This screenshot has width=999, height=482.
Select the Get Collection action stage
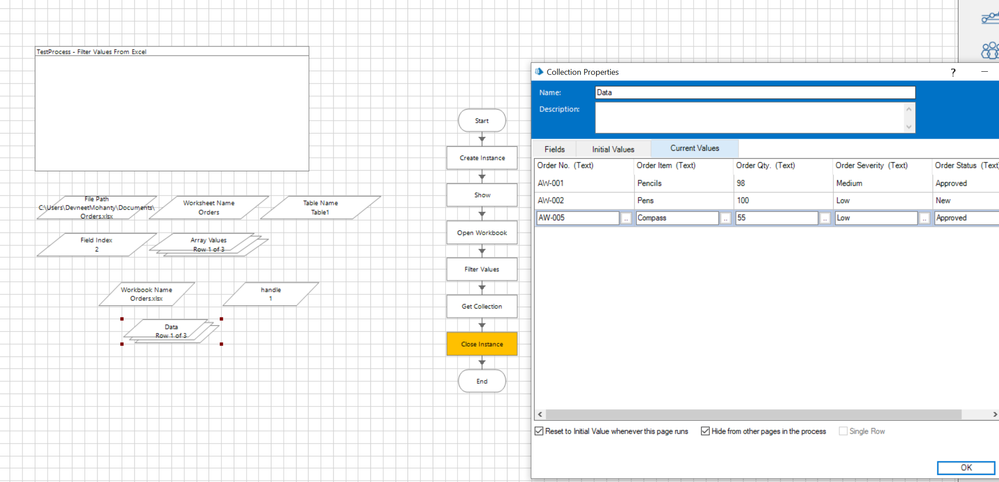[x=481, y=307]
